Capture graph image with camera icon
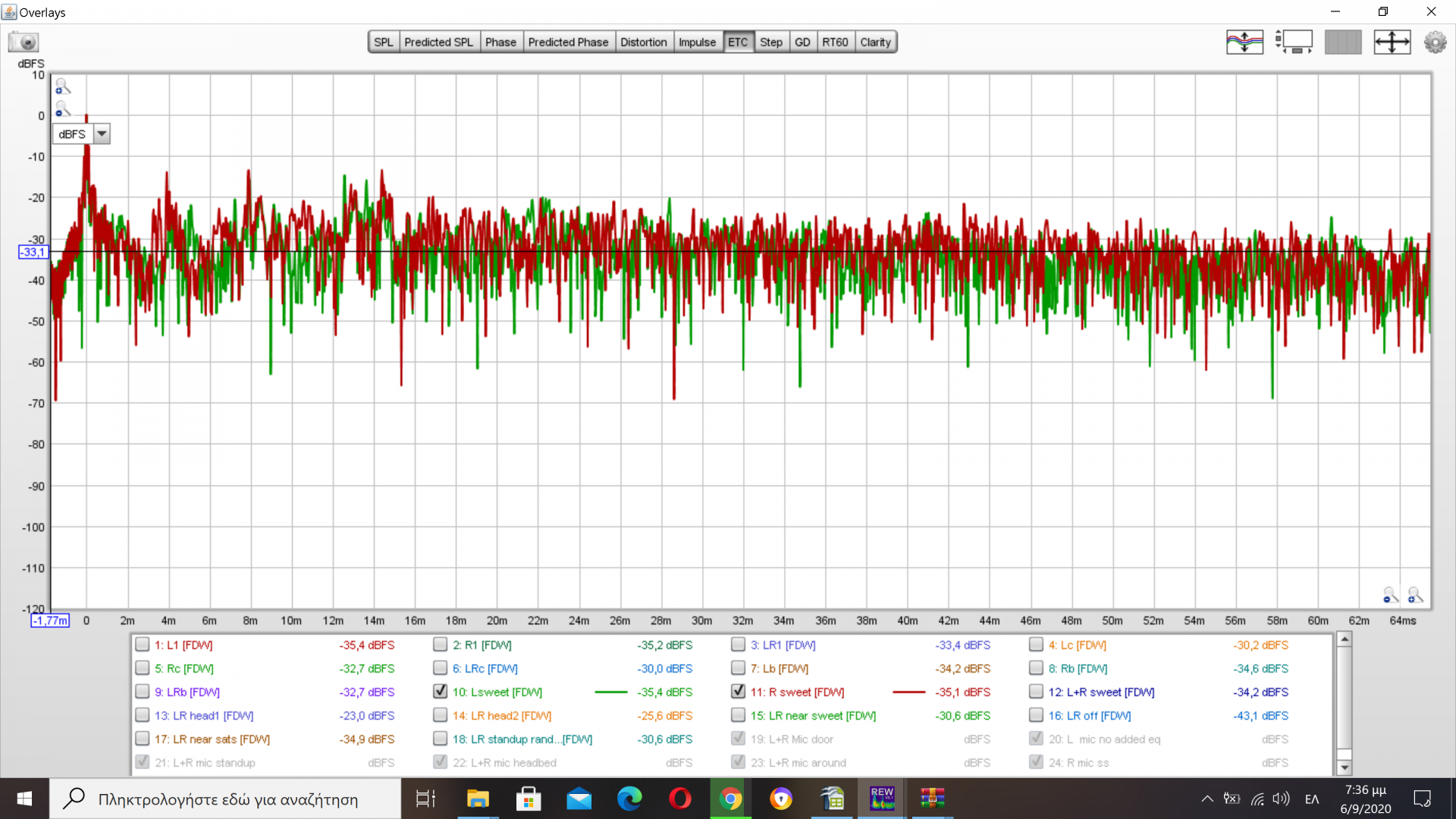The width and height of the screenshot is (1456, 819). (x=24, y=42)
